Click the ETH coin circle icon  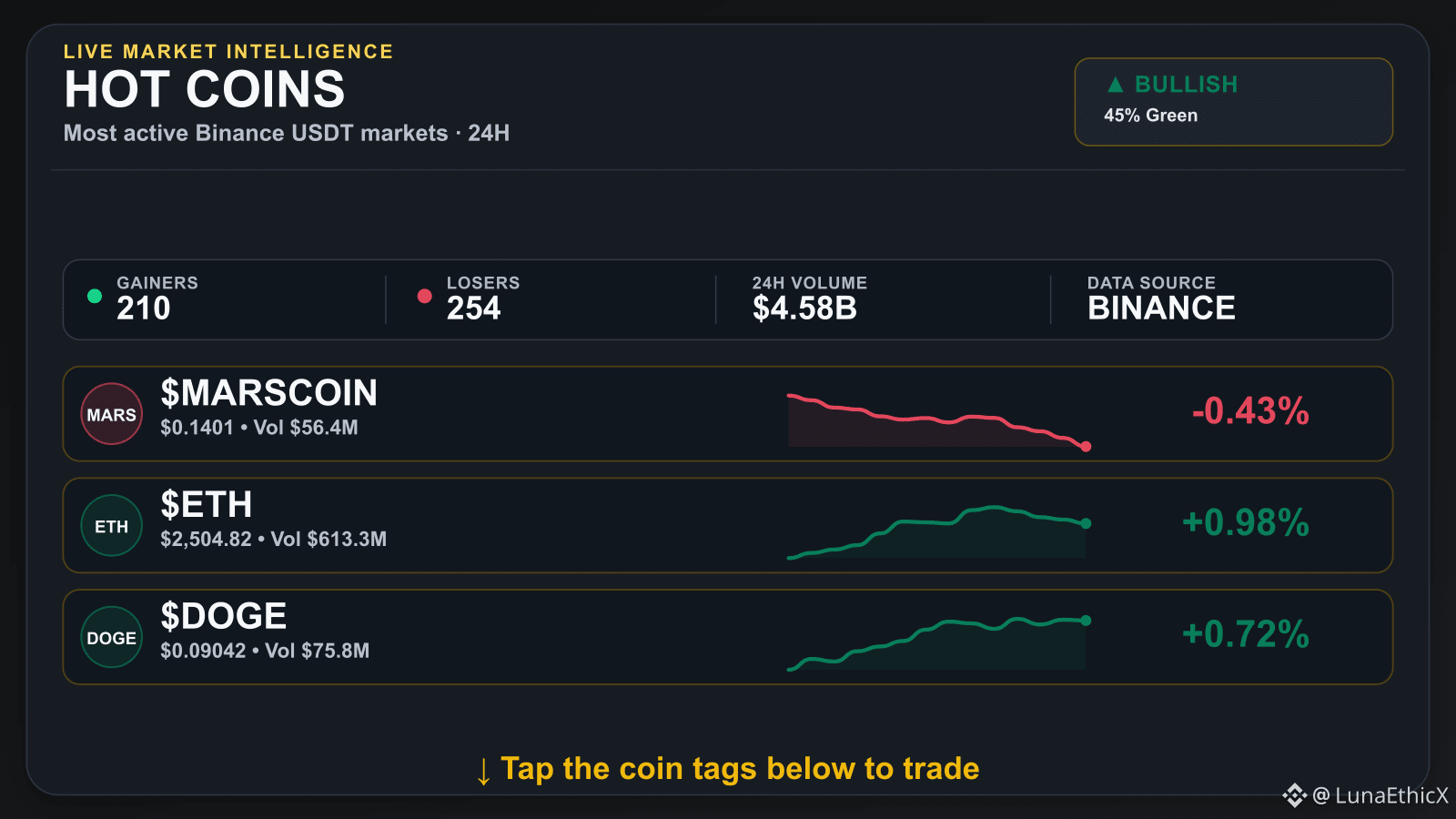(x=112, y=526)
